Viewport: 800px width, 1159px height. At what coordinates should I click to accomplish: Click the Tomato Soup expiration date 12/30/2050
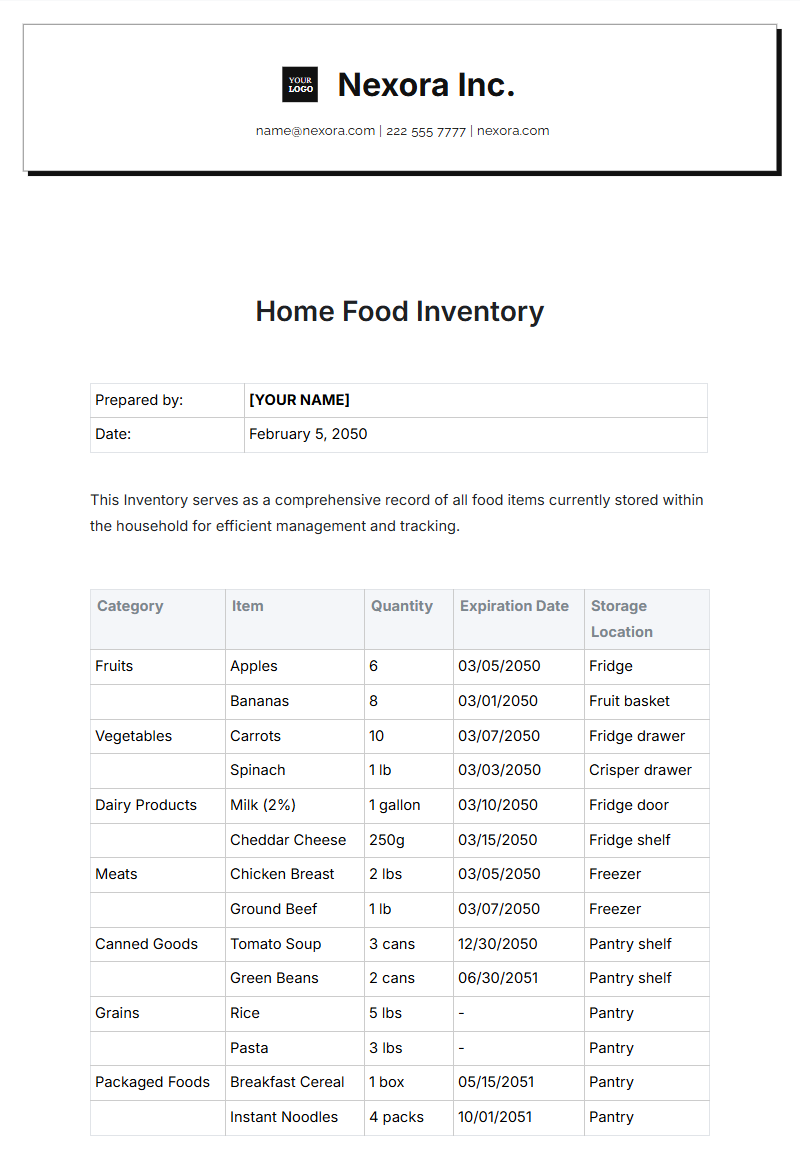498,944
